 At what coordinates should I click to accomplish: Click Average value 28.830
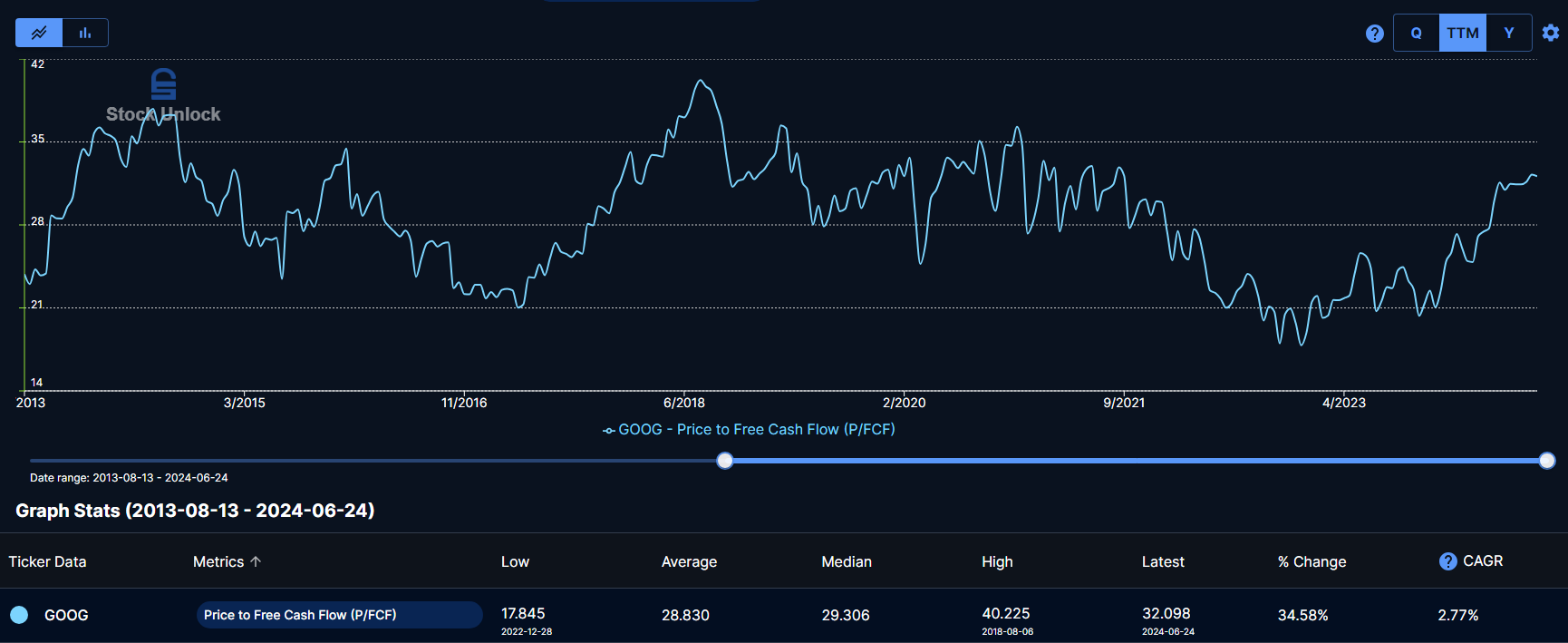pyautogui.click(x=685, y=615)
